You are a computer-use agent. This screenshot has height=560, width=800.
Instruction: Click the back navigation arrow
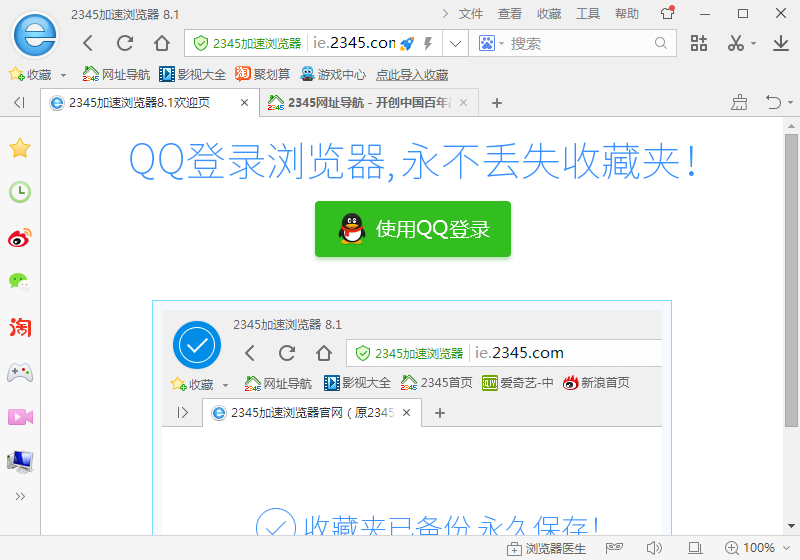tap(88, 43)
